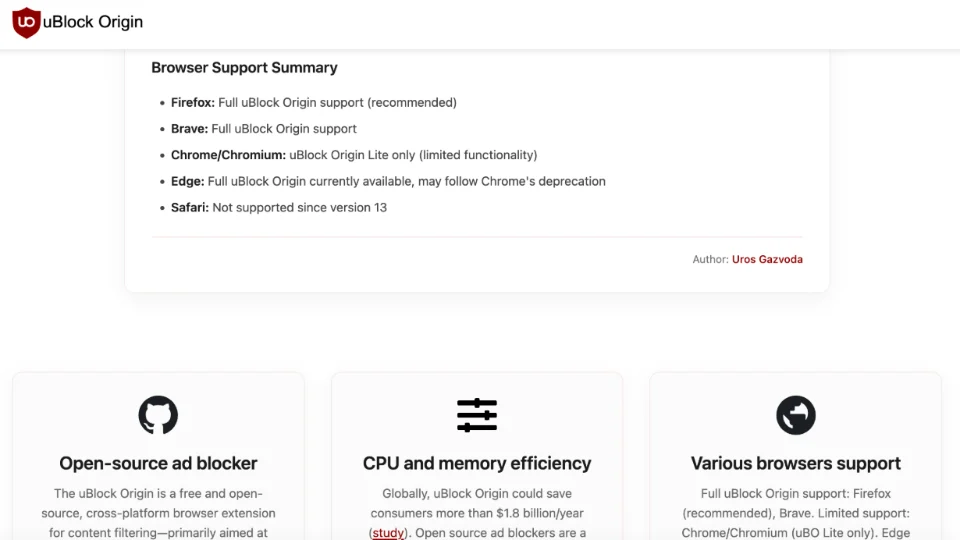Click the sliders icon above CPU efficiency

coord(477,415)
